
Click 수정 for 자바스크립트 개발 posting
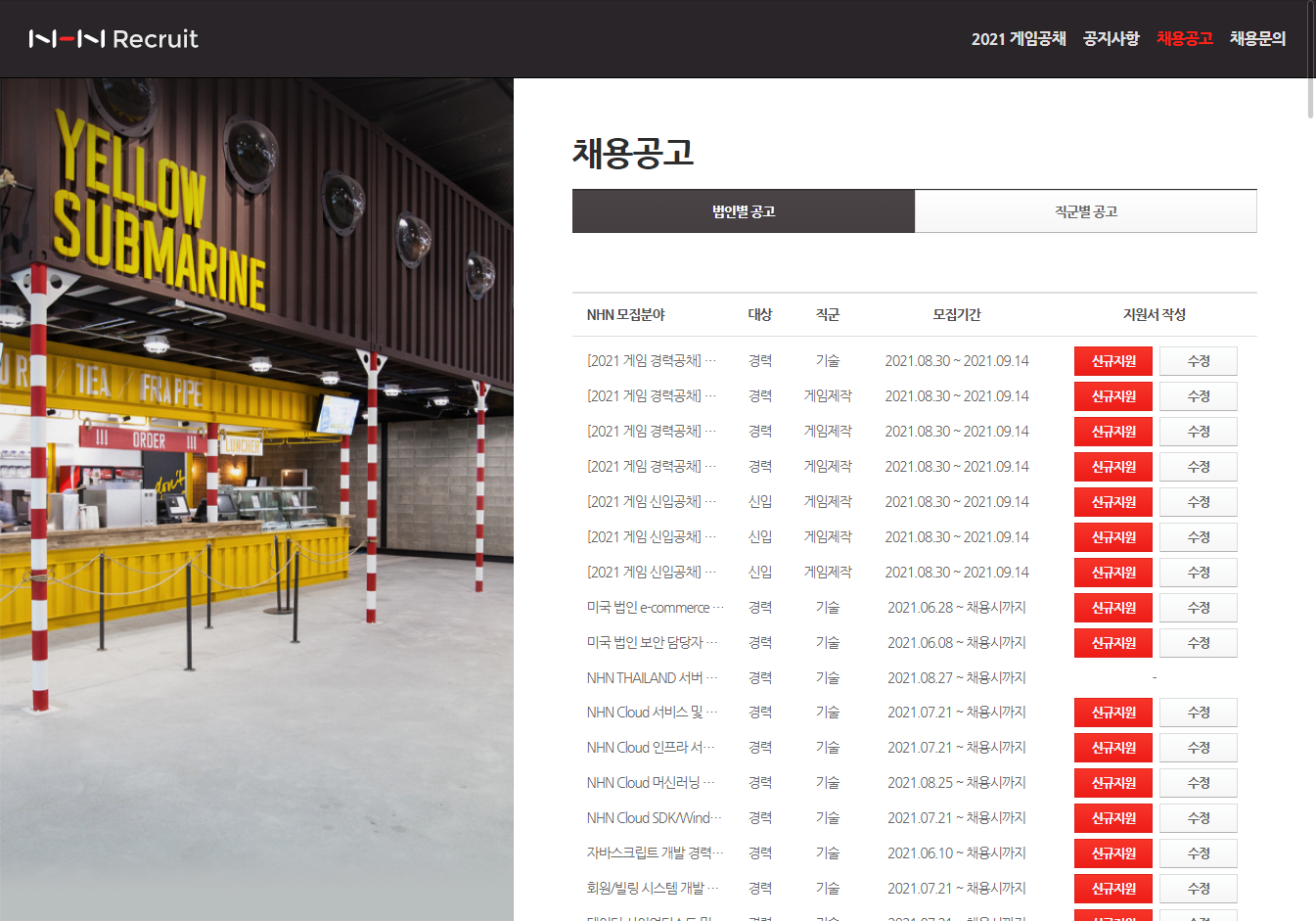[x=1199, y=853]
